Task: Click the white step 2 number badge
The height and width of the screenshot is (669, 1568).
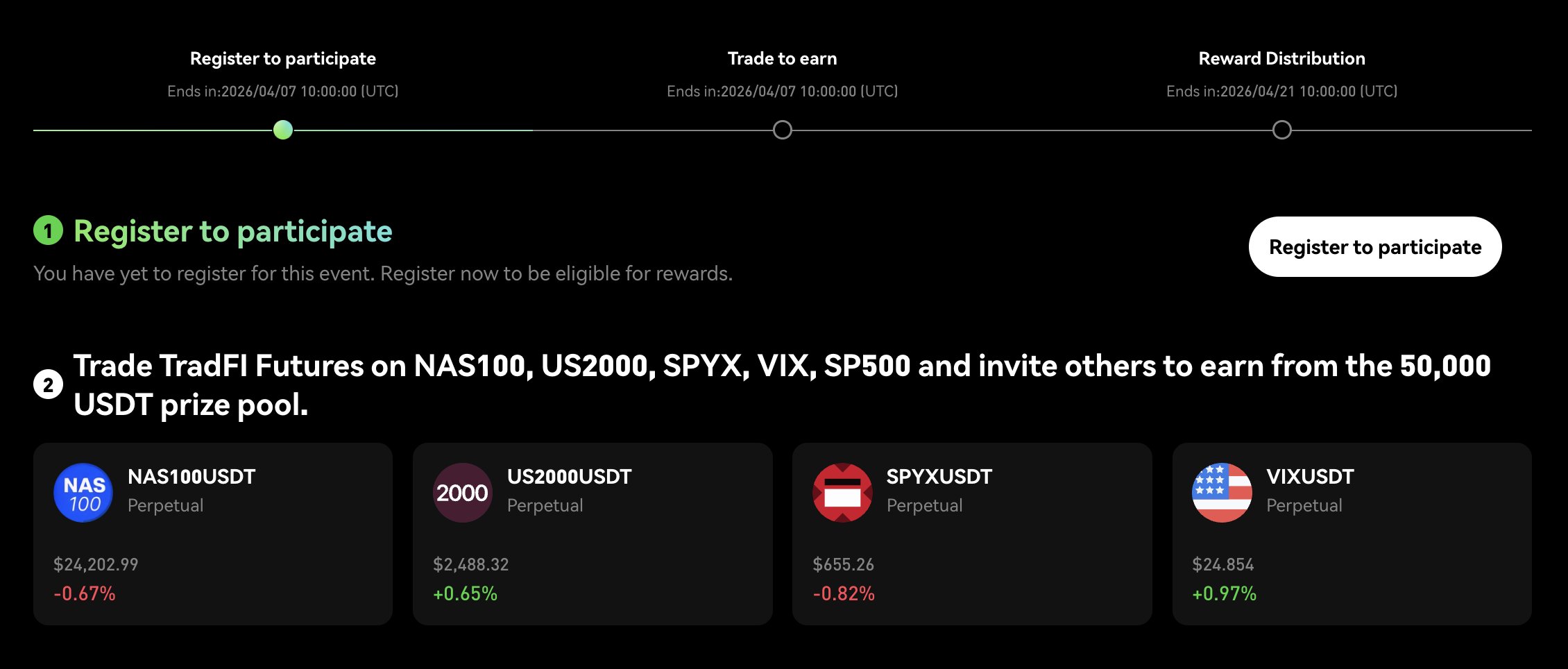Action: 48,384
